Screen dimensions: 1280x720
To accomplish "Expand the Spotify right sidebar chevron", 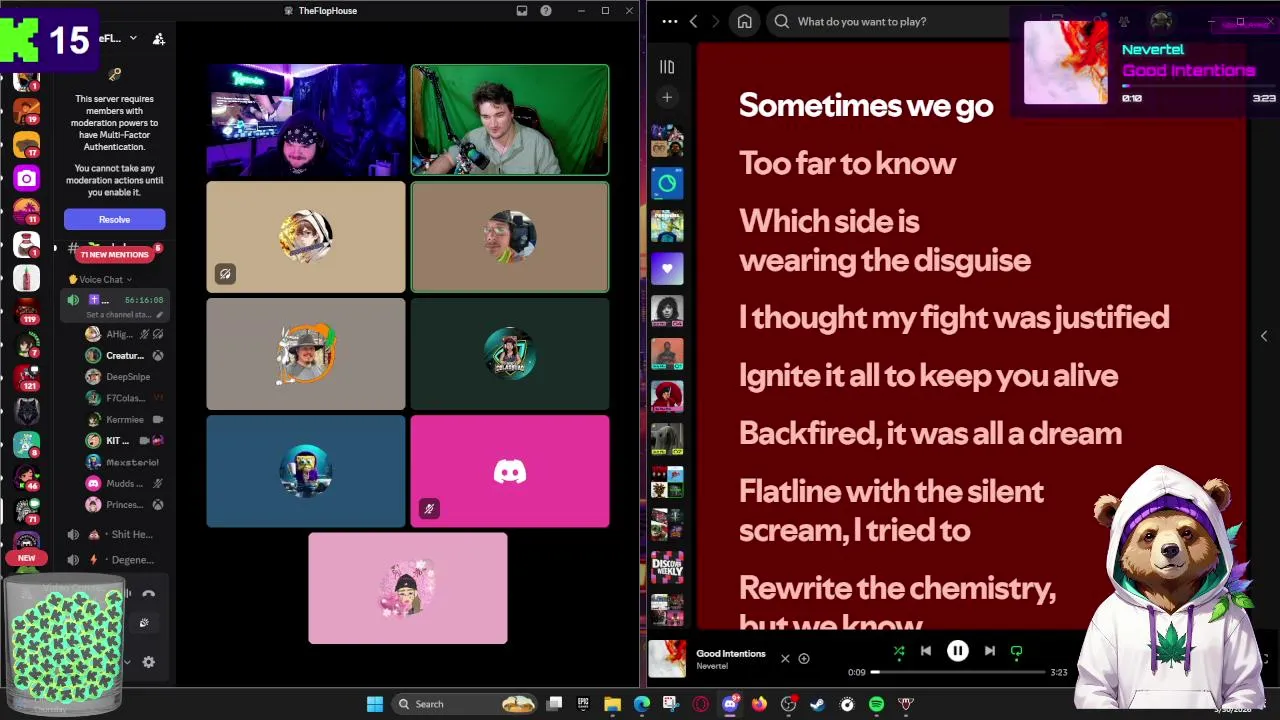I will tap(1264, 336).
